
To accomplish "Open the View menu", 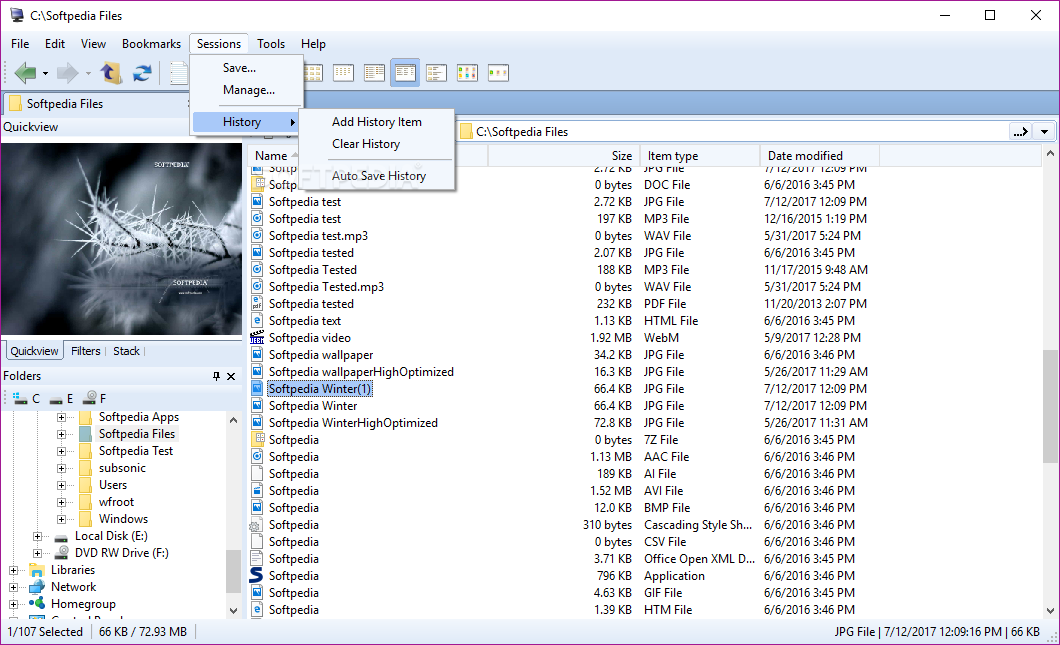I will coord(93,44).
